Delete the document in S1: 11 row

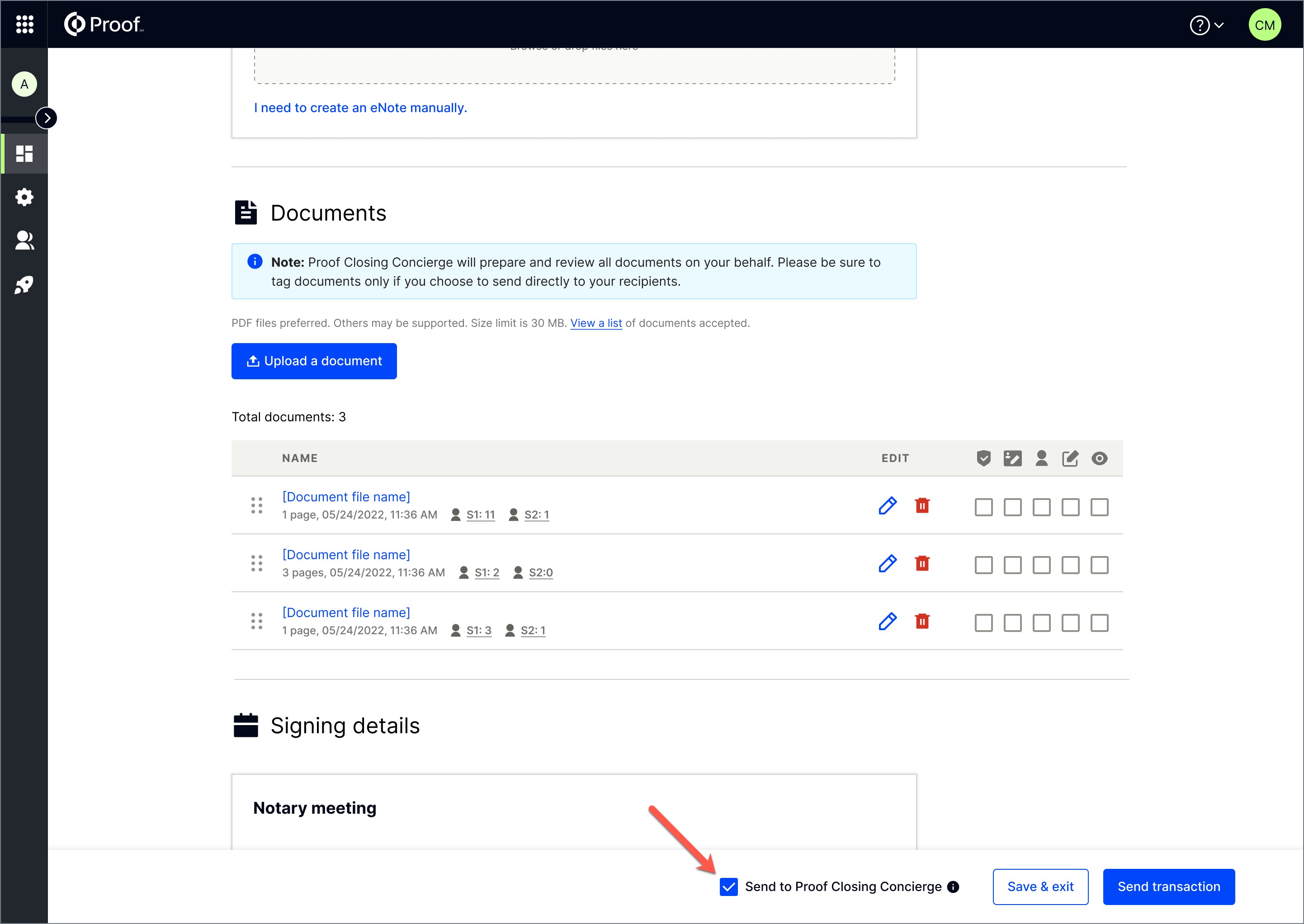click(x=922, y=505)
